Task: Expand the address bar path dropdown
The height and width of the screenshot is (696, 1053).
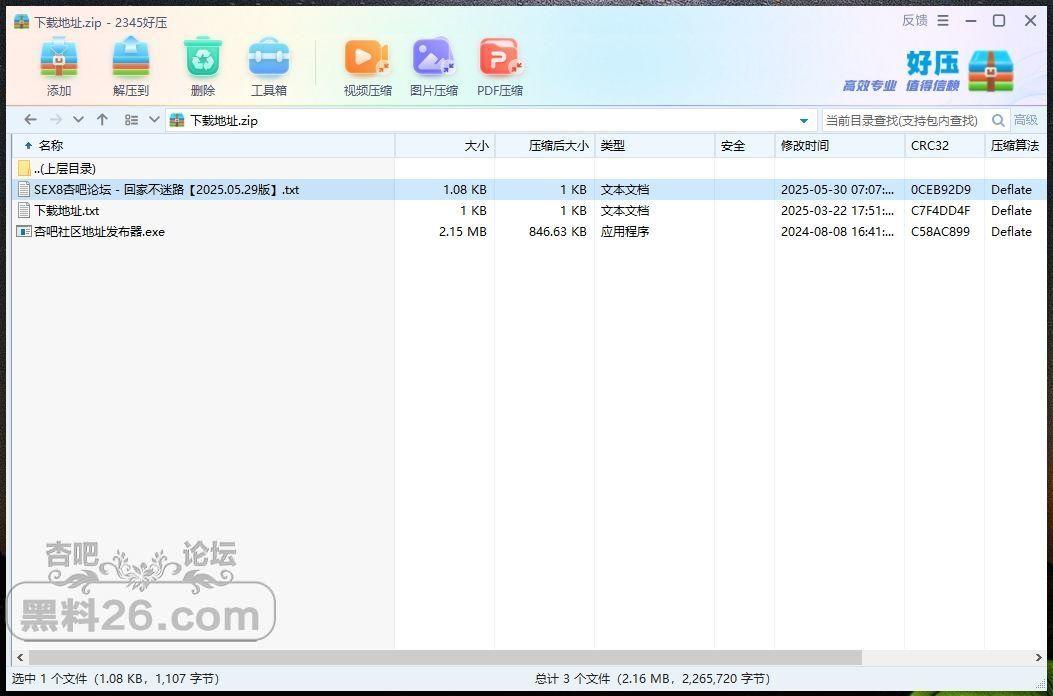Action: pyautogui.click(x=804, y=121)
